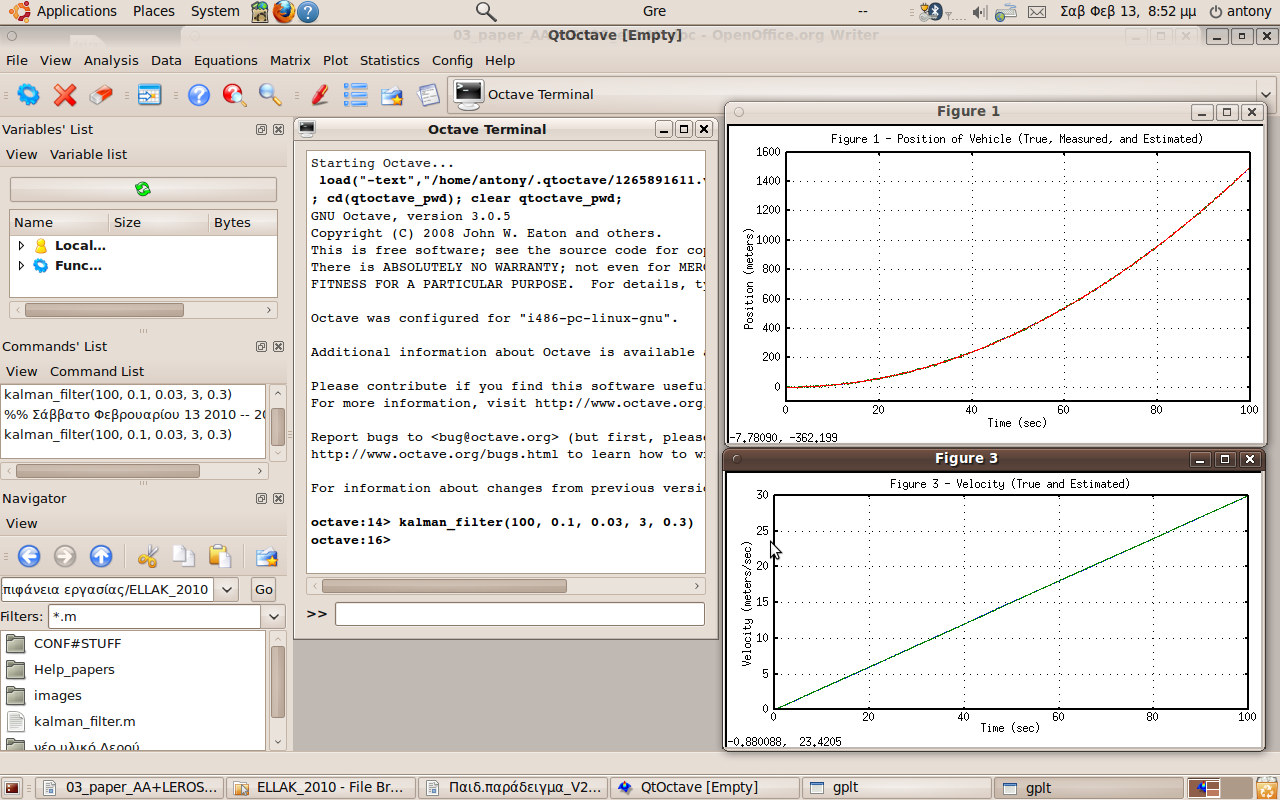Click the notes document icon in toolbar
Image resolution: width=1280 pixels, height=800 pixels.
tap(428, 95)
